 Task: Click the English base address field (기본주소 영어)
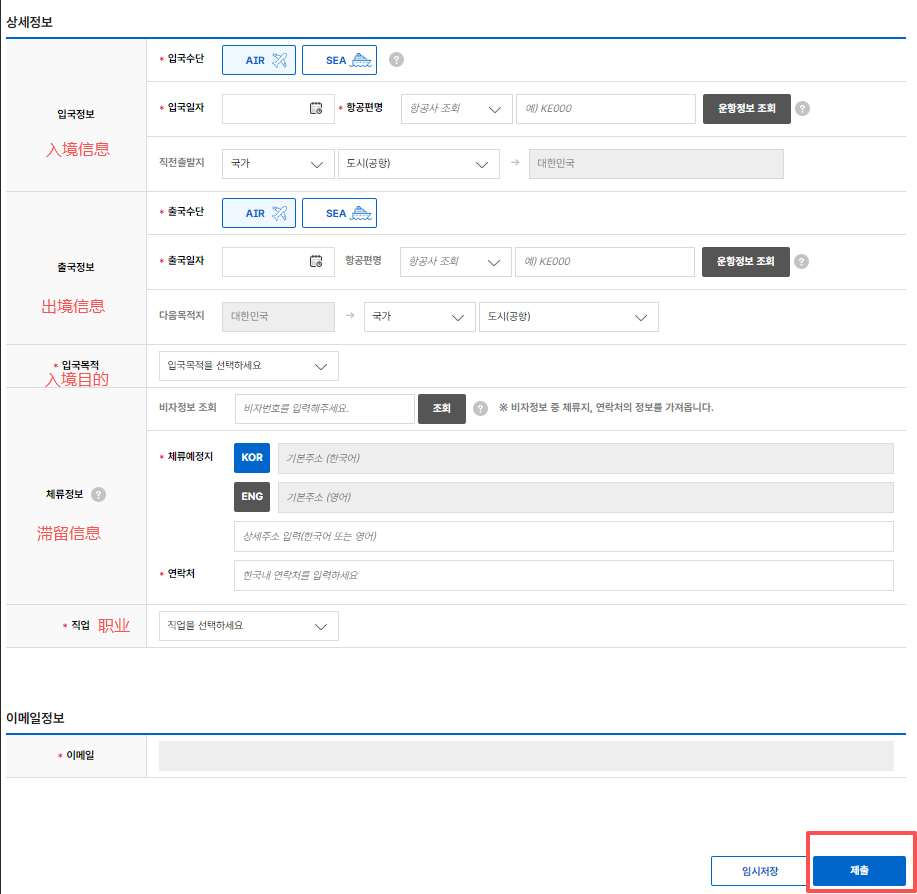(585, 498)
